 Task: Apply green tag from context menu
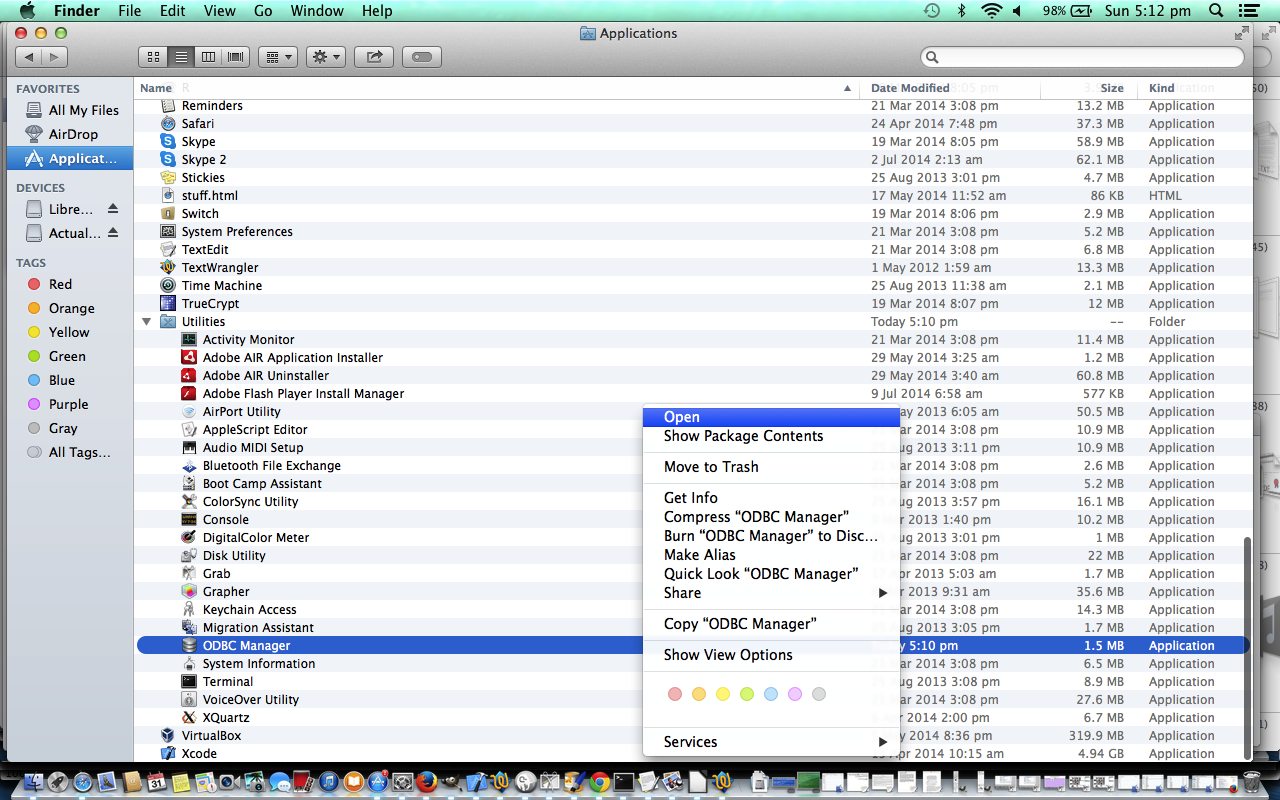point(747,694)
